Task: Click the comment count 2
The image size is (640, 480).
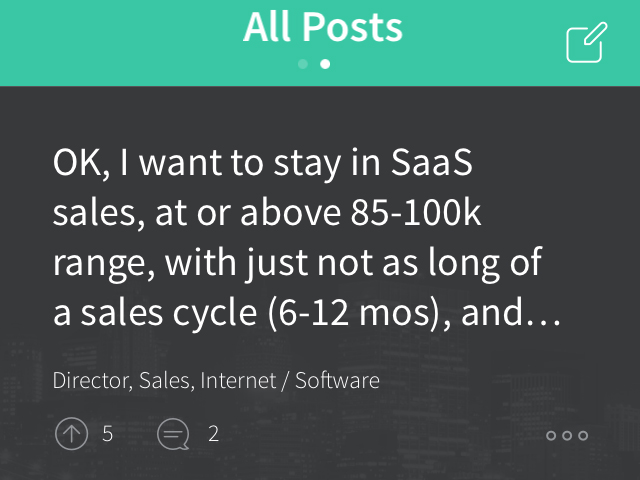Action: point(213,433)
